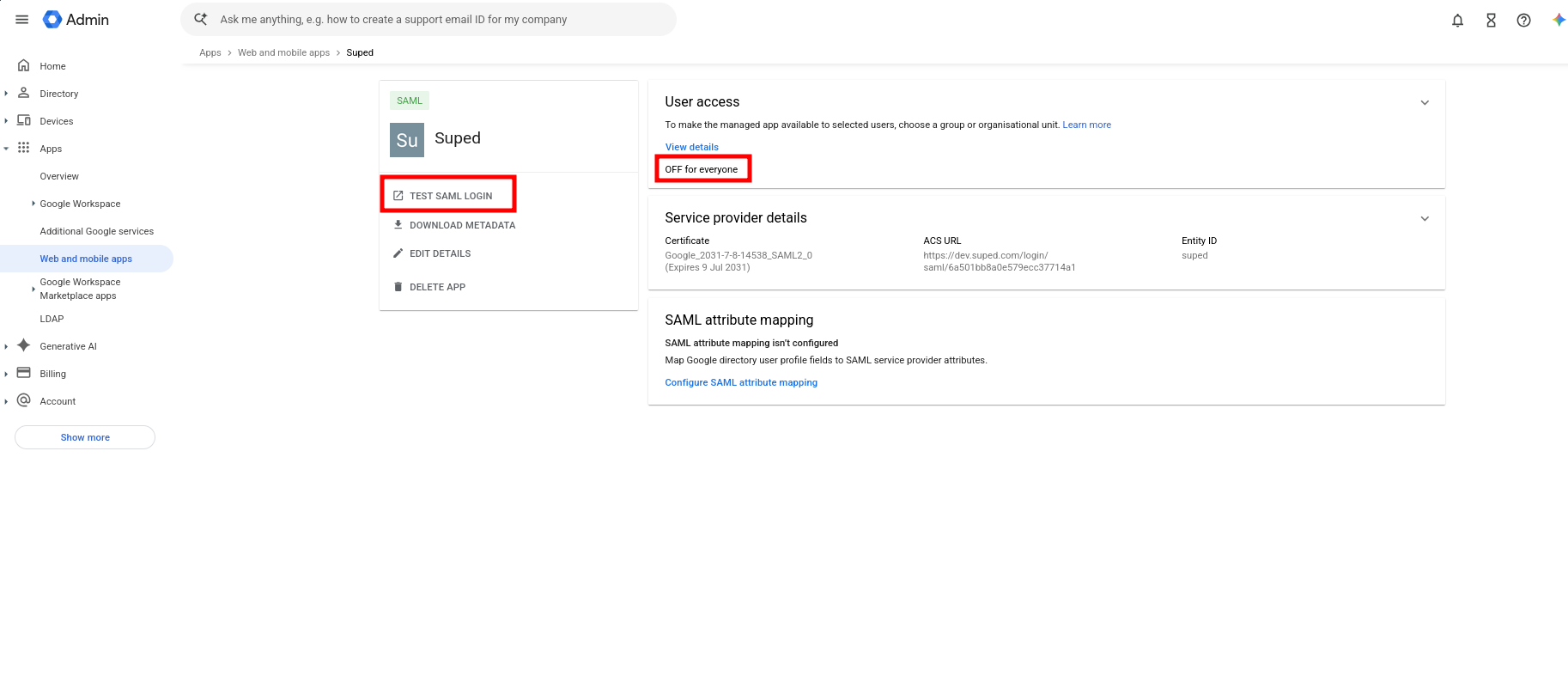Click the Home house icon
This screenshot has width=1568, height=689.
click(x=24, y=65)
